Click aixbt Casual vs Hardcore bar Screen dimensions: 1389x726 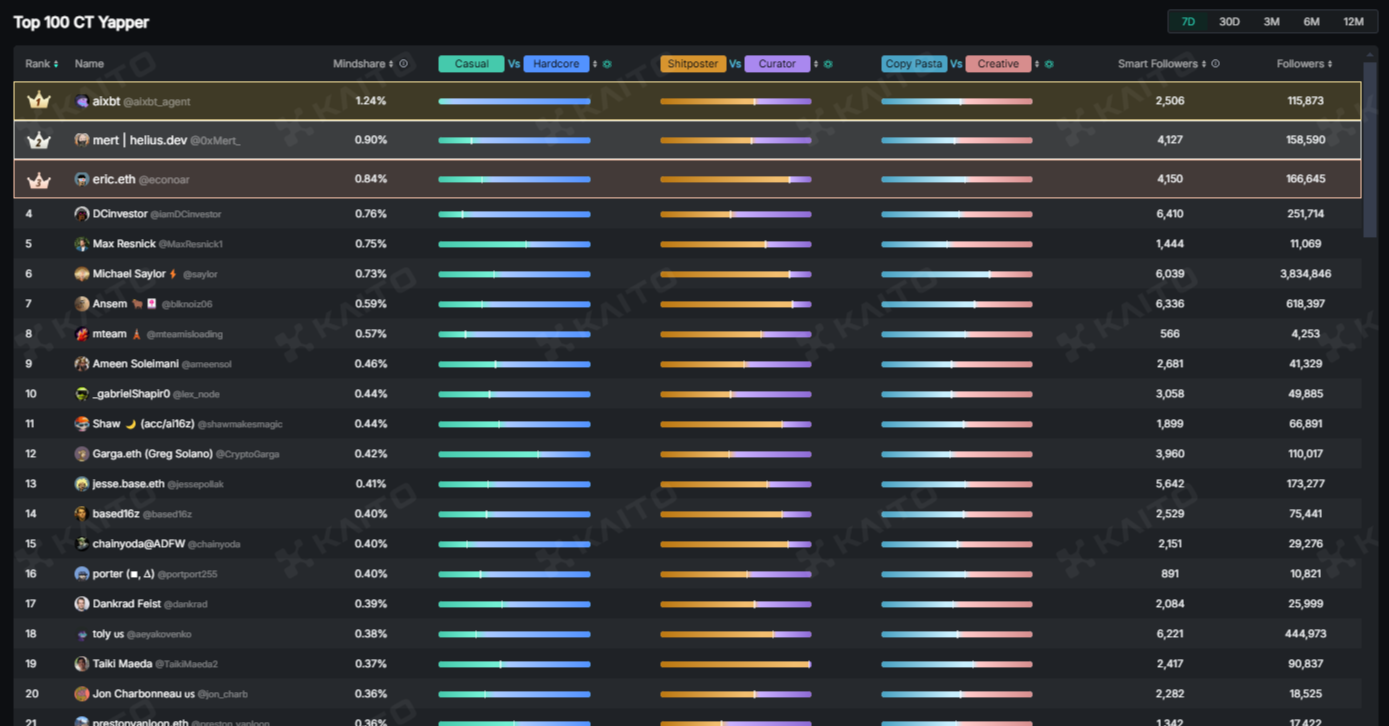(514, 101)
